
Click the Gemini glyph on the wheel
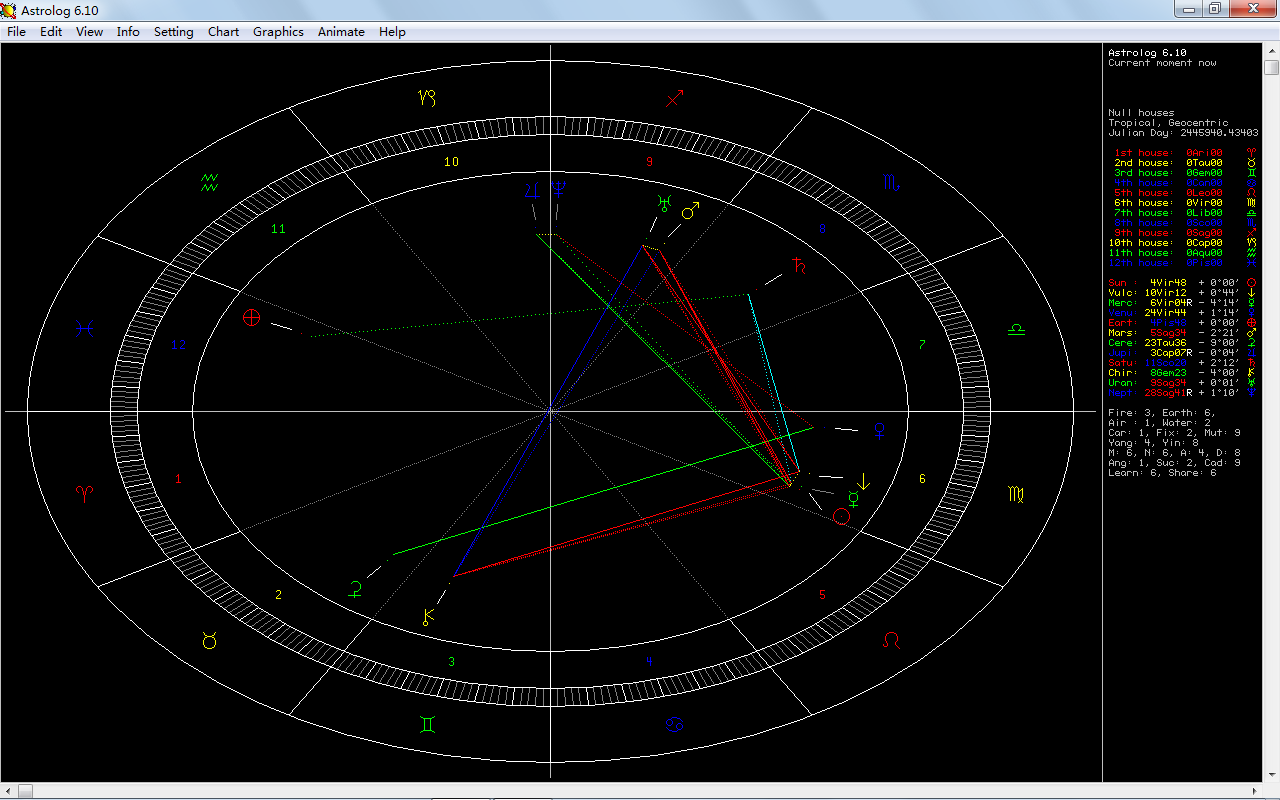427,723
